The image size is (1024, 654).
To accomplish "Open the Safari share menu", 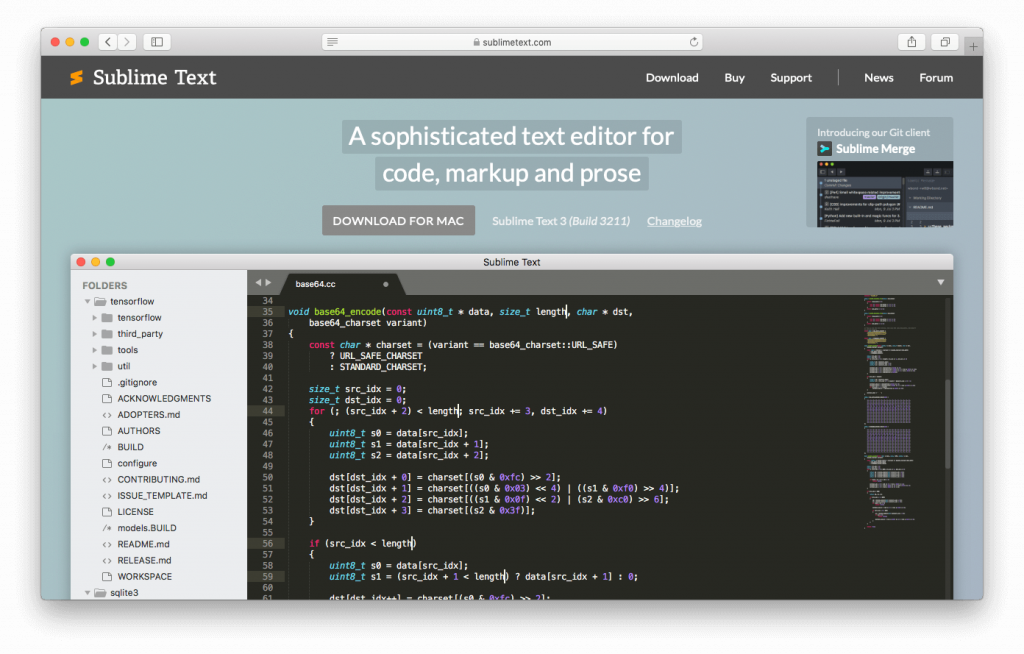I will click(x=912, y=42).
